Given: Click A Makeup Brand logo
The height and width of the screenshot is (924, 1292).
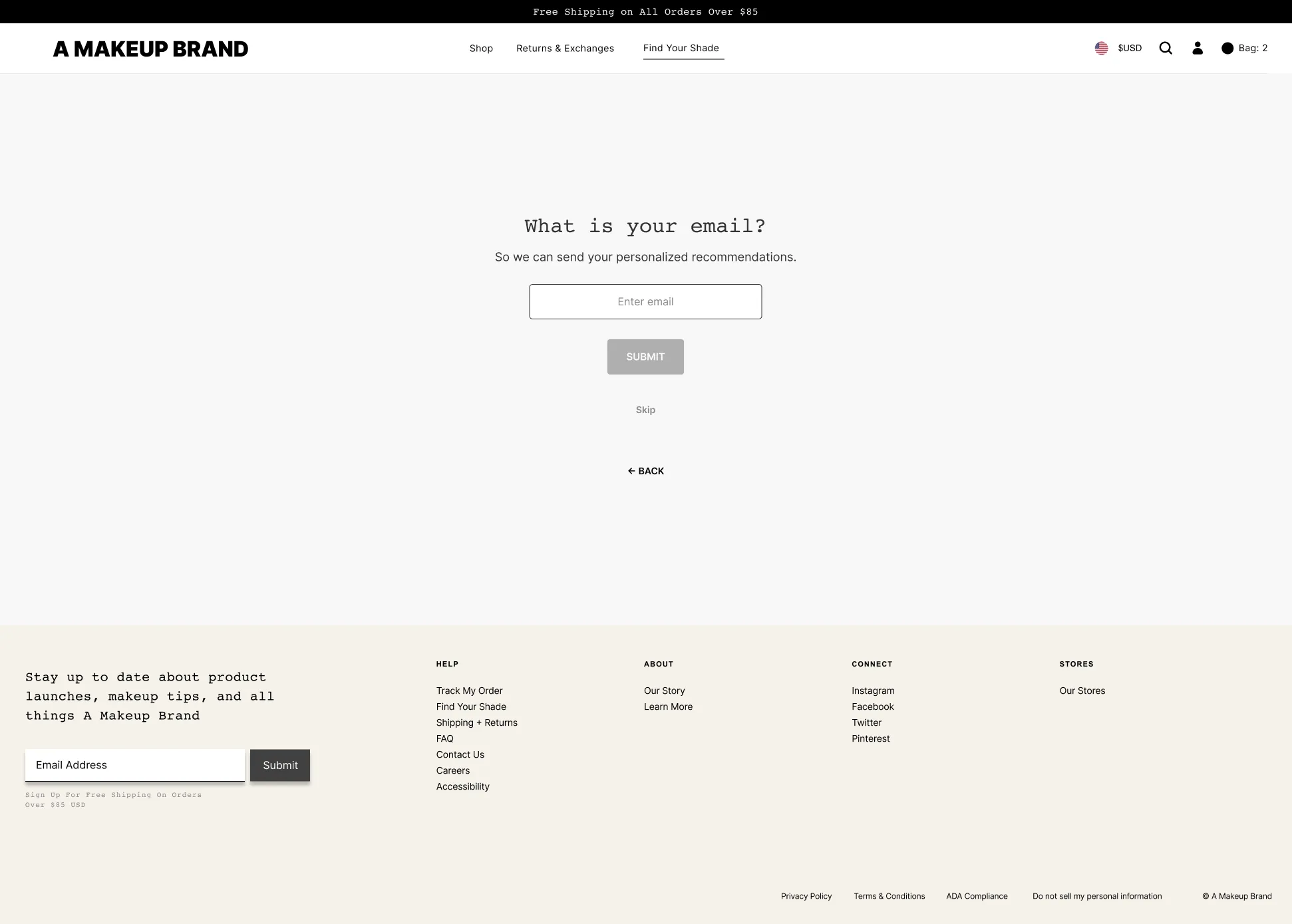Looking at the screenshot, I should pyautogui.click(x=150, y=49).
